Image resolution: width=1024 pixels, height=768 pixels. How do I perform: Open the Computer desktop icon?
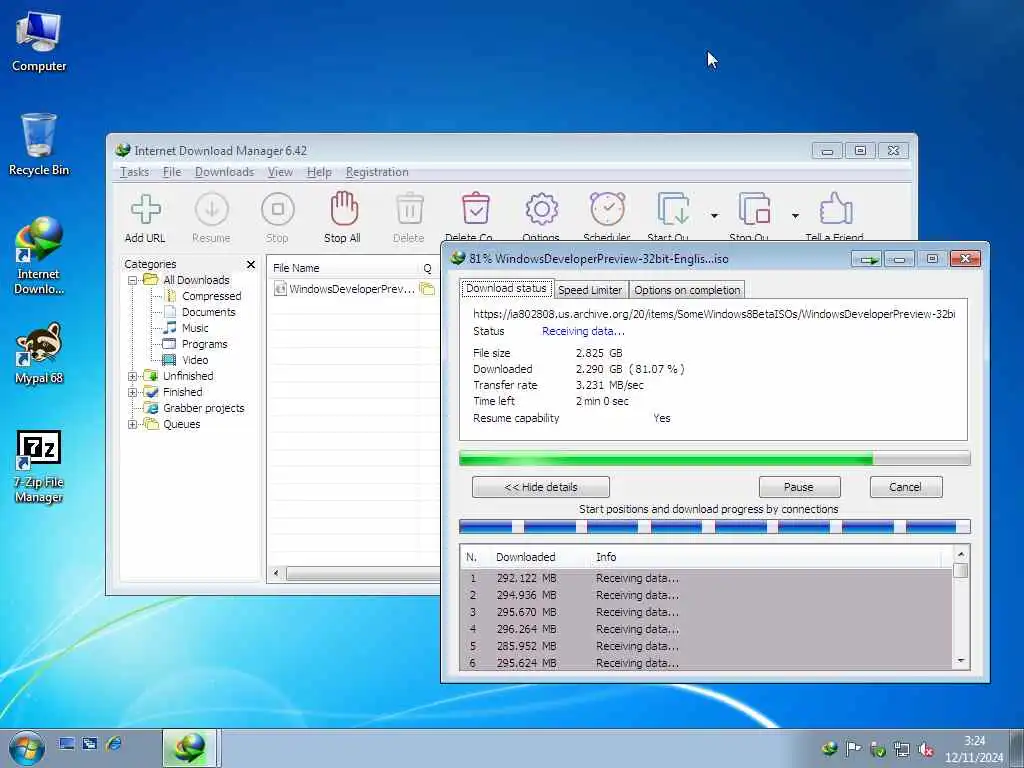click(x=39, y=42)
